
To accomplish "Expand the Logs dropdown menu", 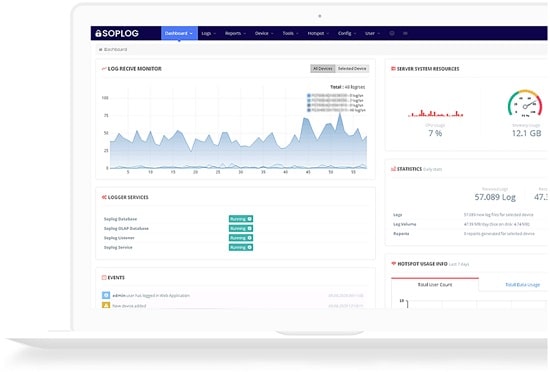I will pos(209,33).
